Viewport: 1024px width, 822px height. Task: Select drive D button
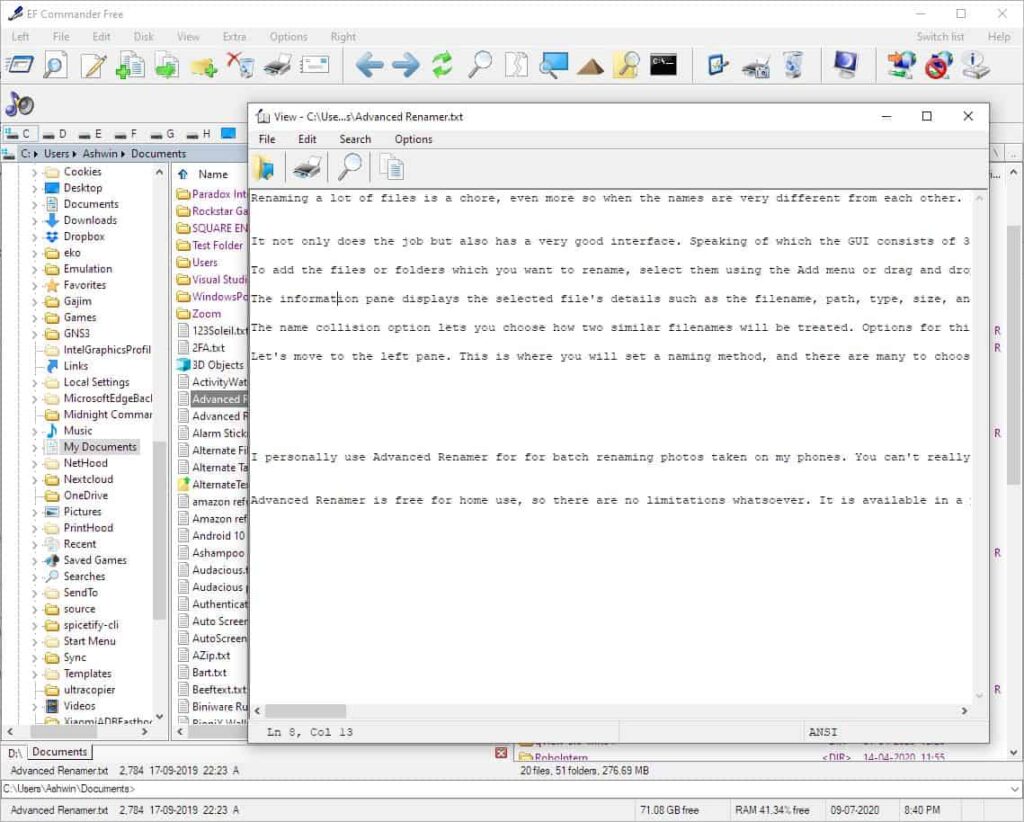pos(55,134)
